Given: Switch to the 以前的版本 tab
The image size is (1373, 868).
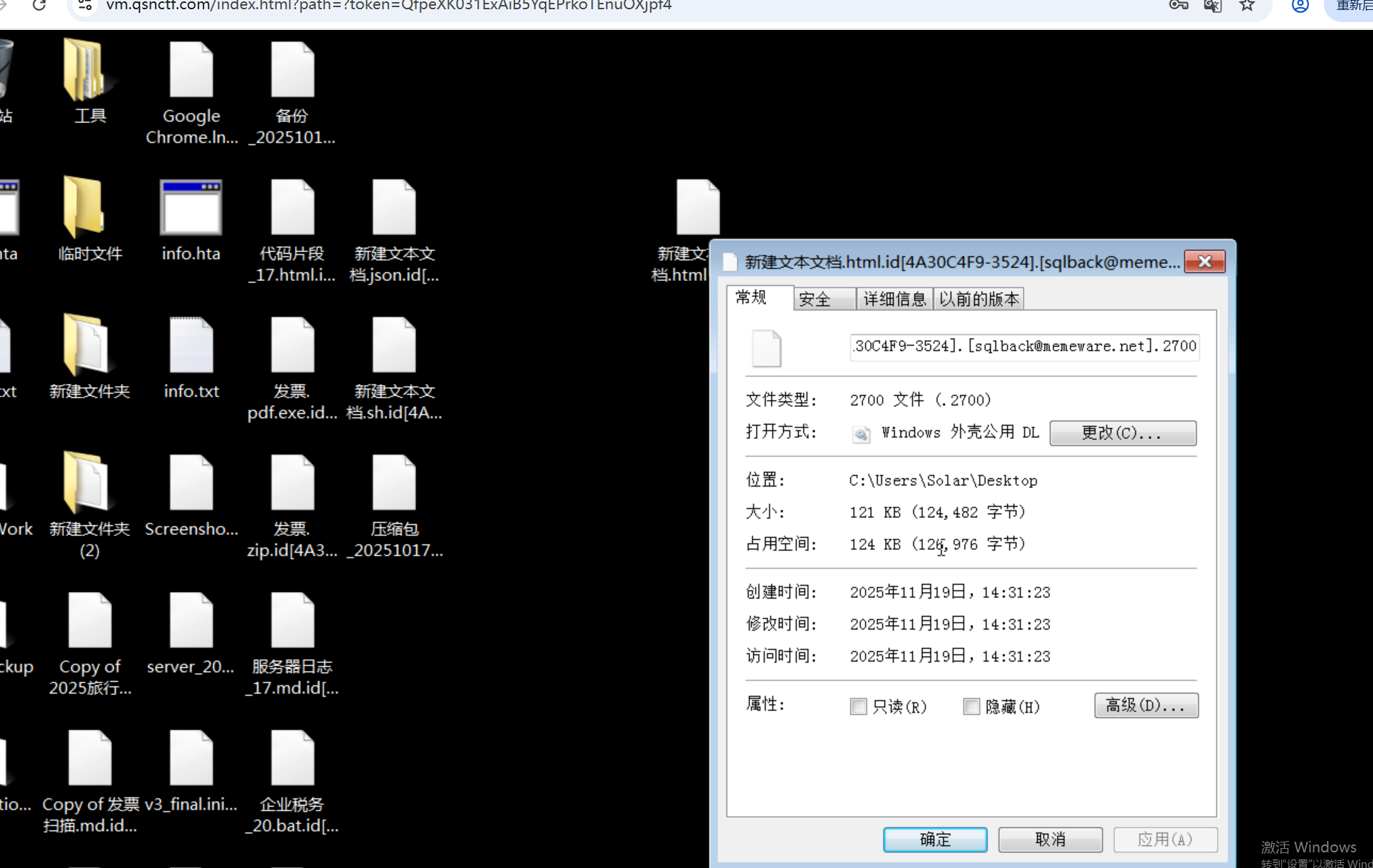Looking at the screenshot, I should pos(979,300).
